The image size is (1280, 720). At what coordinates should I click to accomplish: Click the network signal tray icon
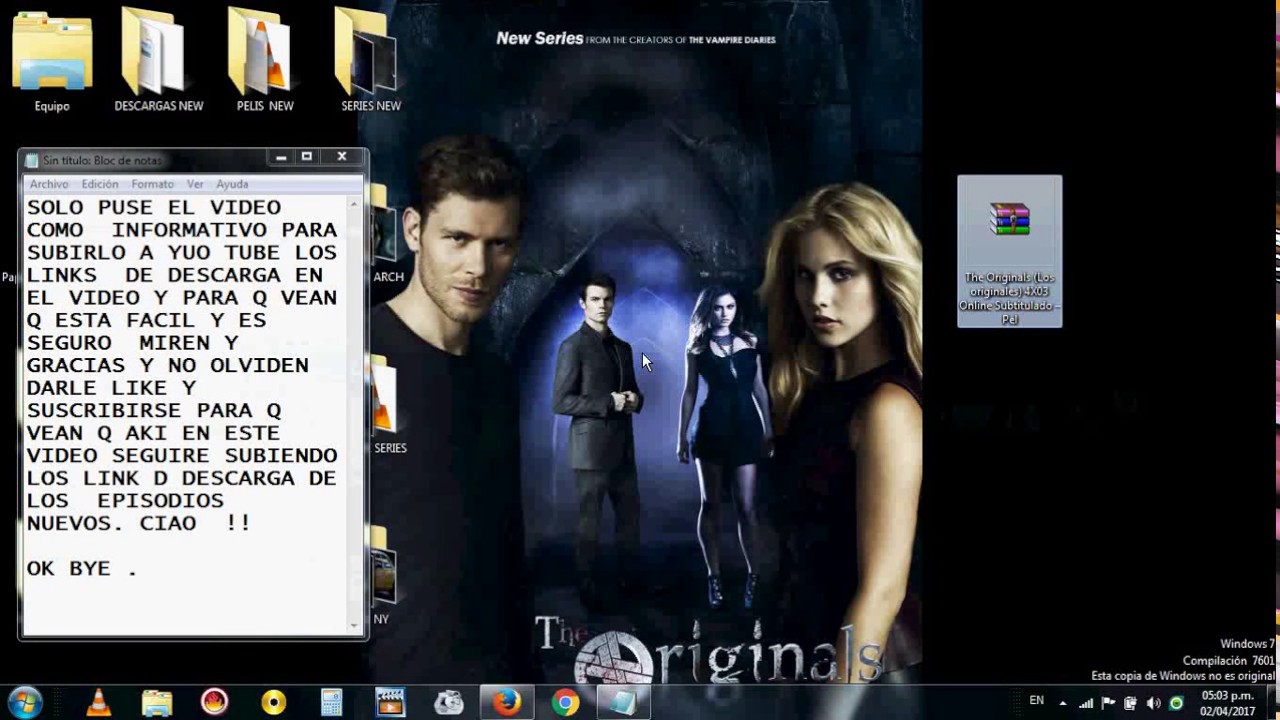tap(1086, 703)
